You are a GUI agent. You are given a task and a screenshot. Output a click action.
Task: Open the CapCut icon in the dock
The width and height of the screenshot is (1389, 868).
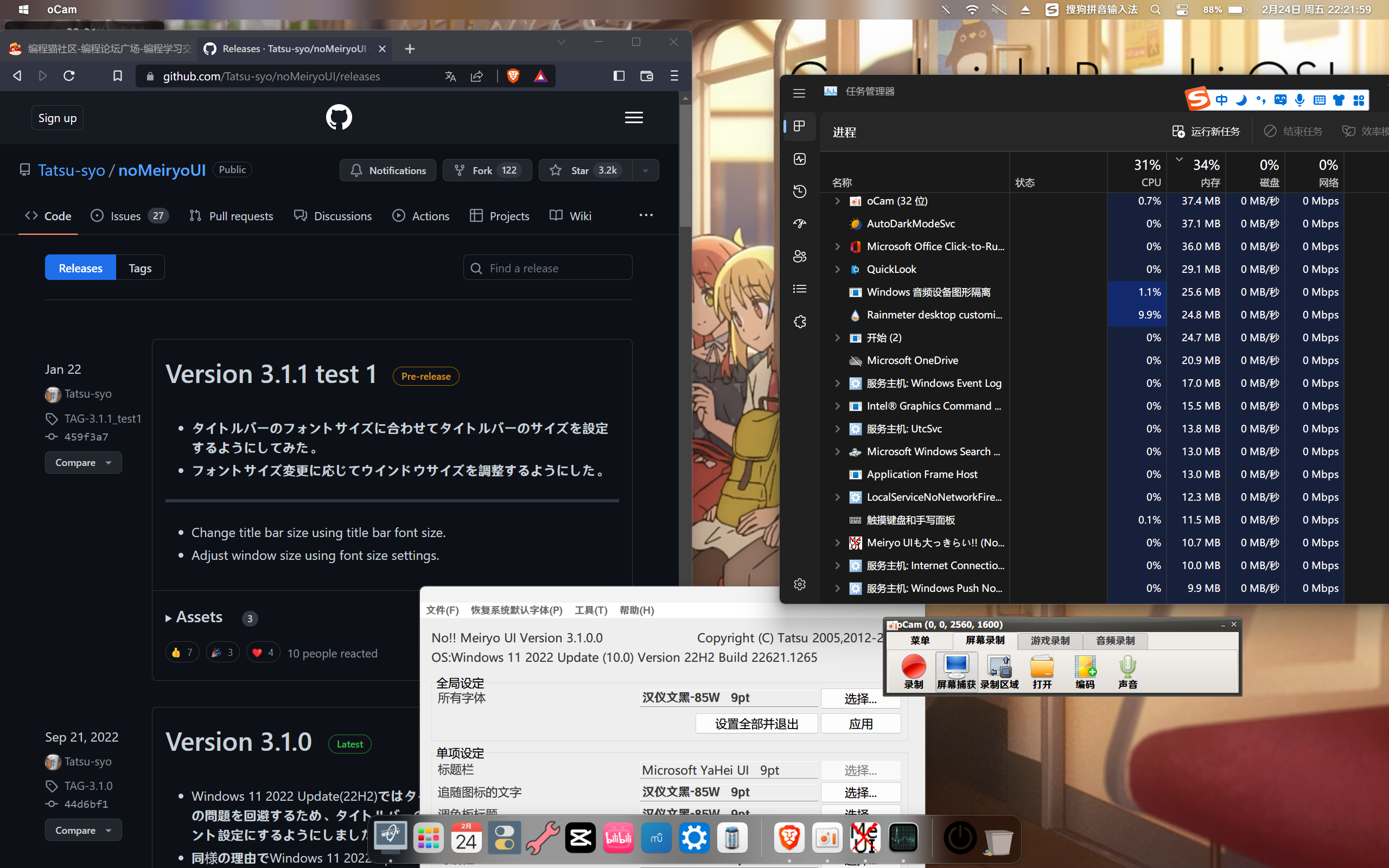(580, 839)
